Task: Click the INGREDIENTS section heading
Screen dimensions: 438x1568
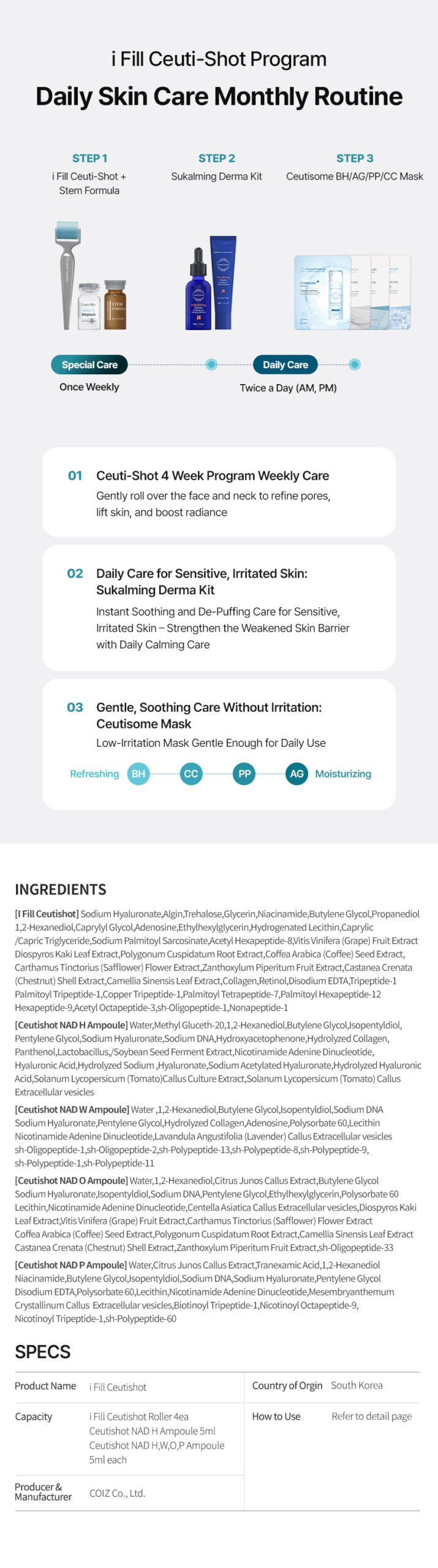Action: tap(61, 889)
